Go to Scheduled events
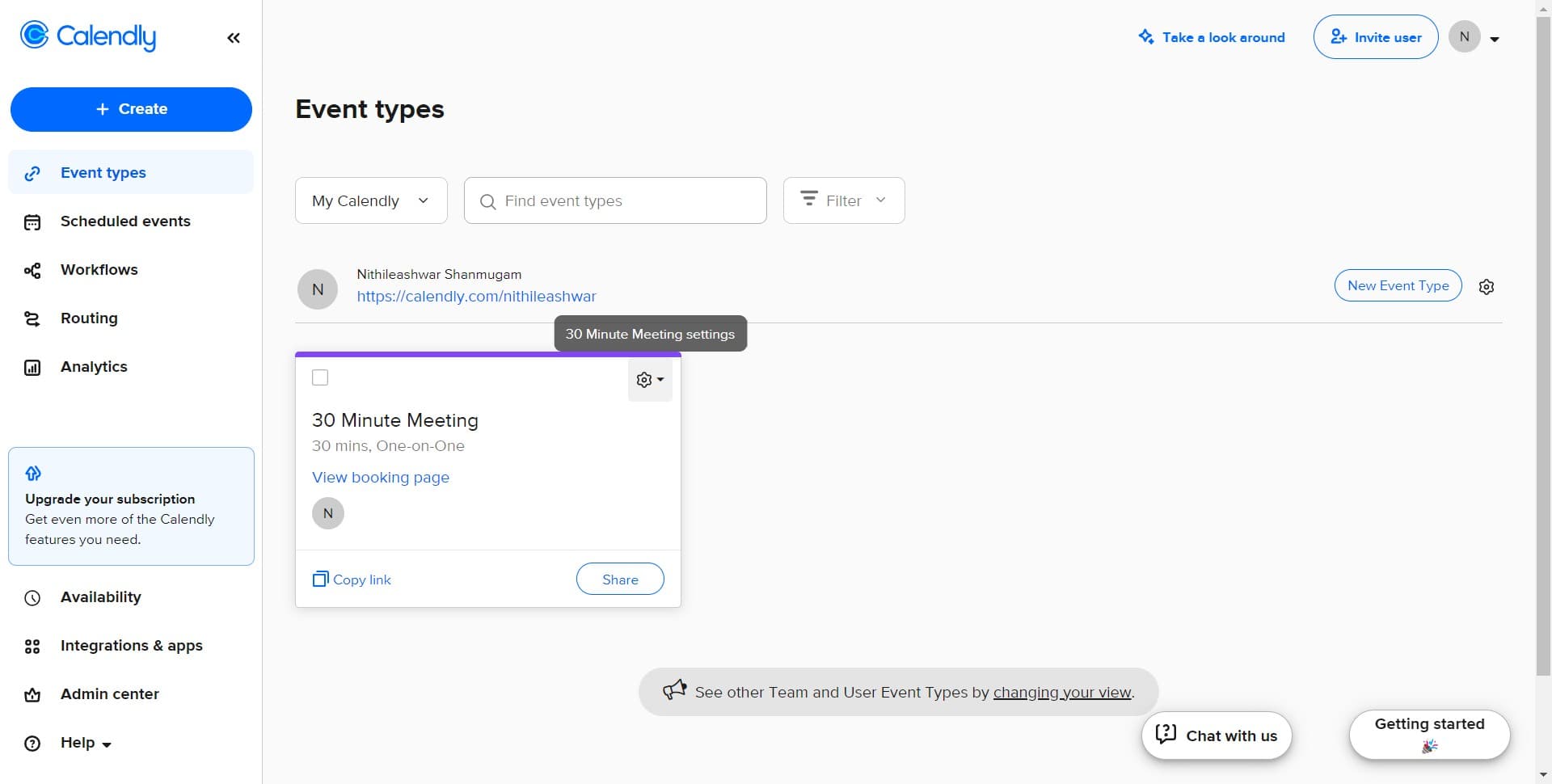The height and width of the screenshot is (784, 1552). (x=125, y=221)
